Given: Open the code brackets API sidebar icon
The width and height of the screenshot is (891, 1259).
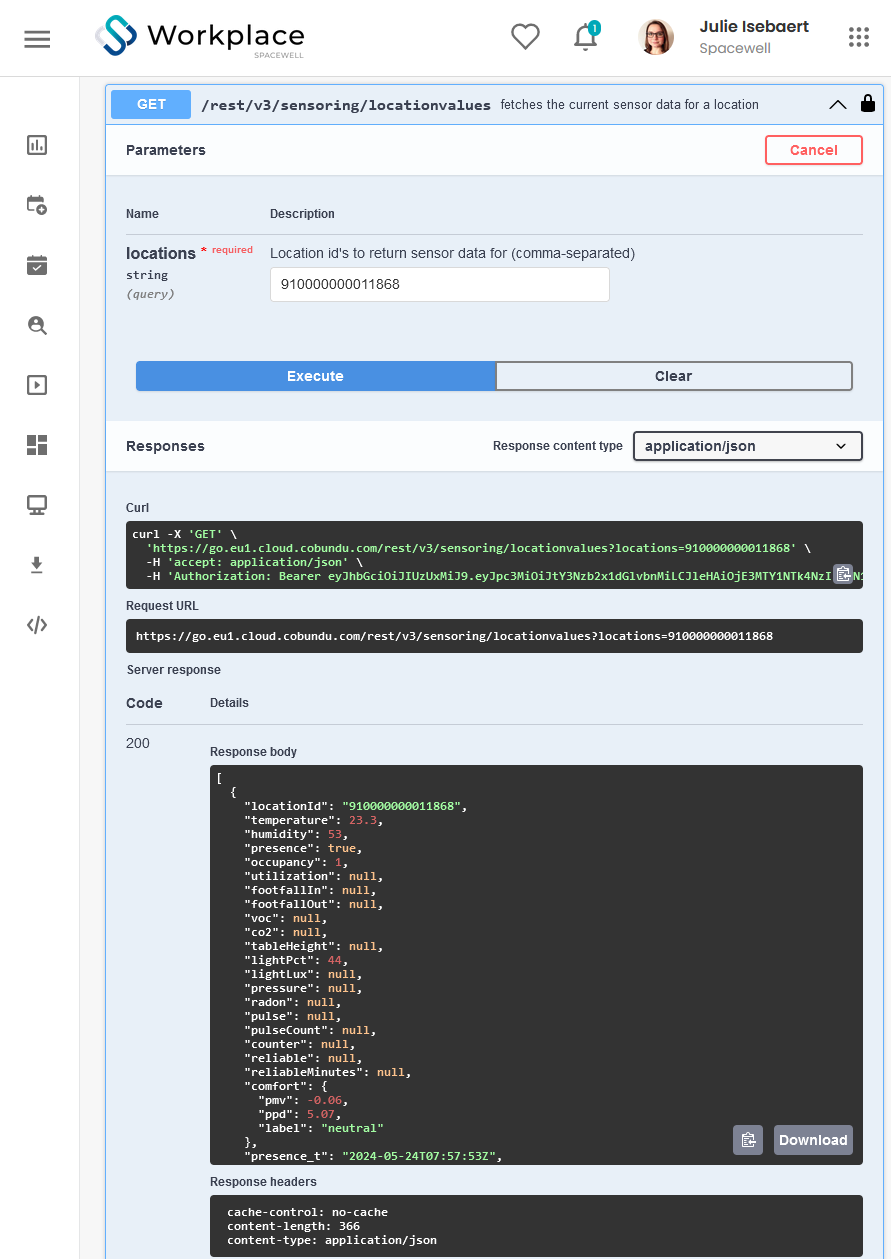Looking at the screenshot, I should point(37,625).
